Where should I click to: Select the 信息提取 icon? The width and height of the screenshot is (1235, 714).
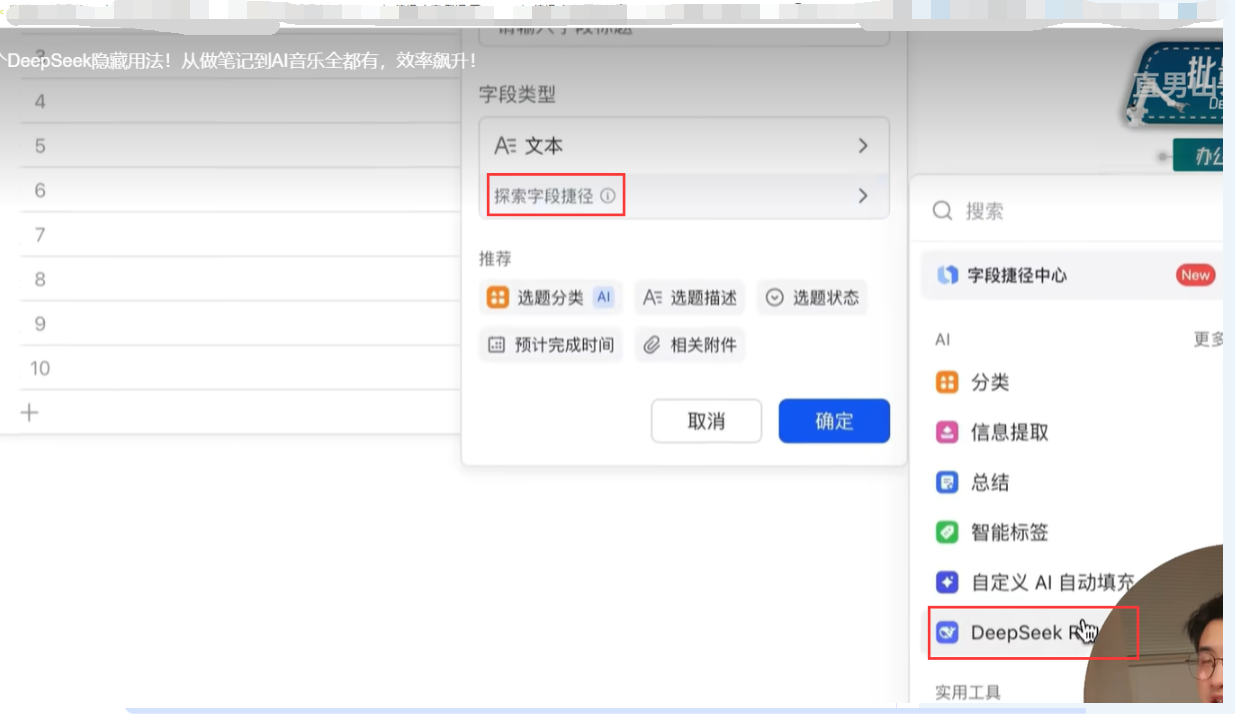click(946, 432)
